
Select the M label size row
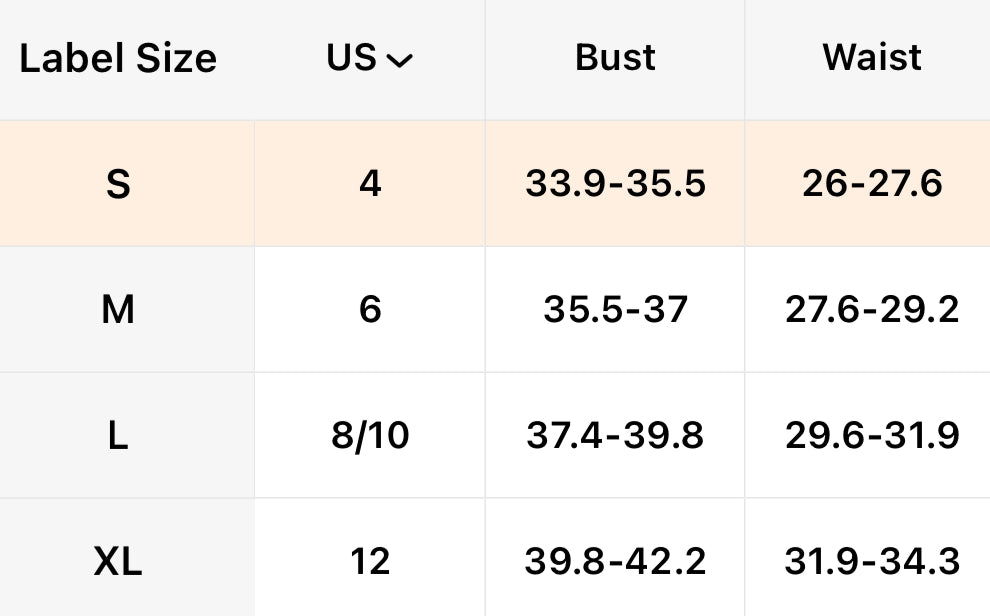coord(118,310)
